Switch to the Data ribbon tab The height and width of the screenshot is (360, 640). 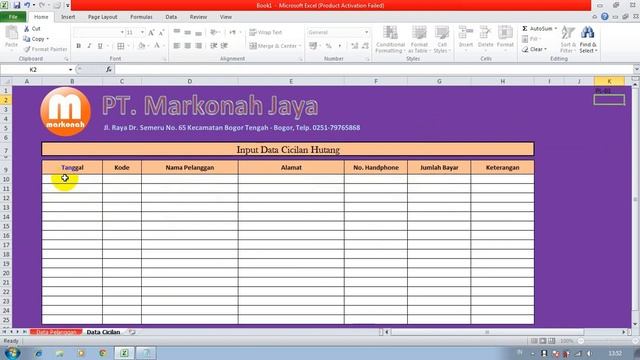[171, 17]
